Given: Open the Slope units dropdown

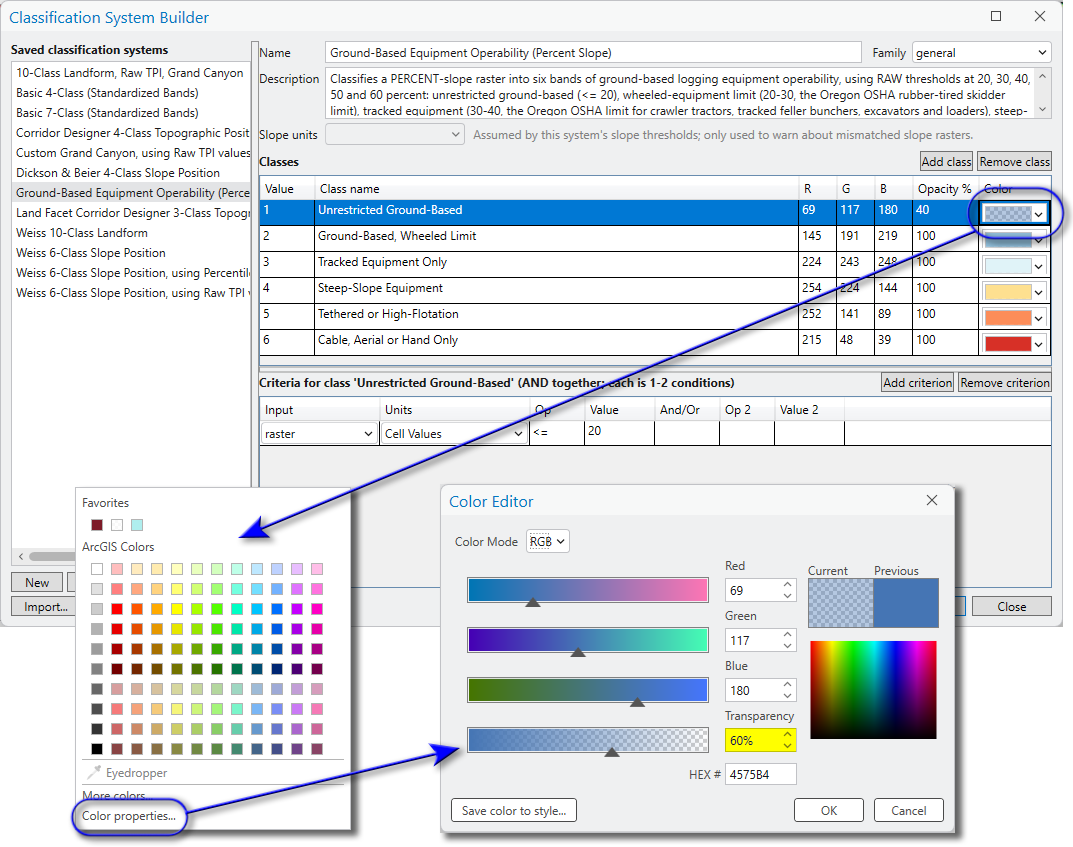Looking at the screenshot, I should 395,135.
